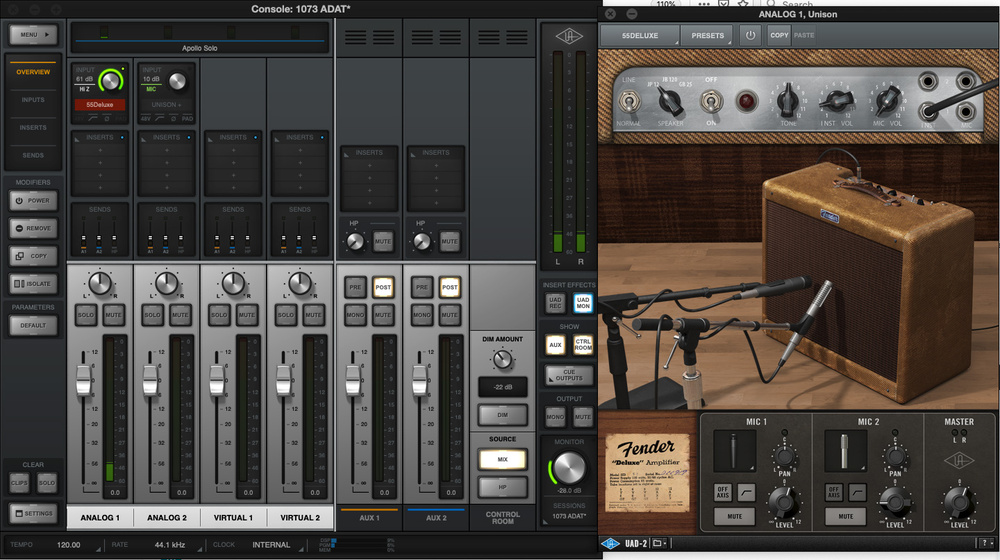
Task: Click the TEMPO value field 120.00
Action: 69,545
